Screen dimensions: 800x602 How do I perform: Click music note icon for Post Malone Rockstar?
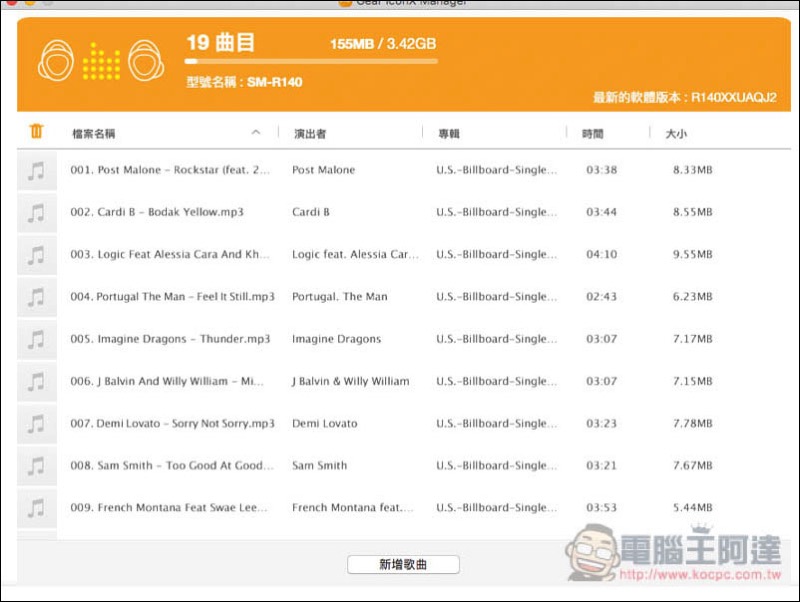click(36, 171)
